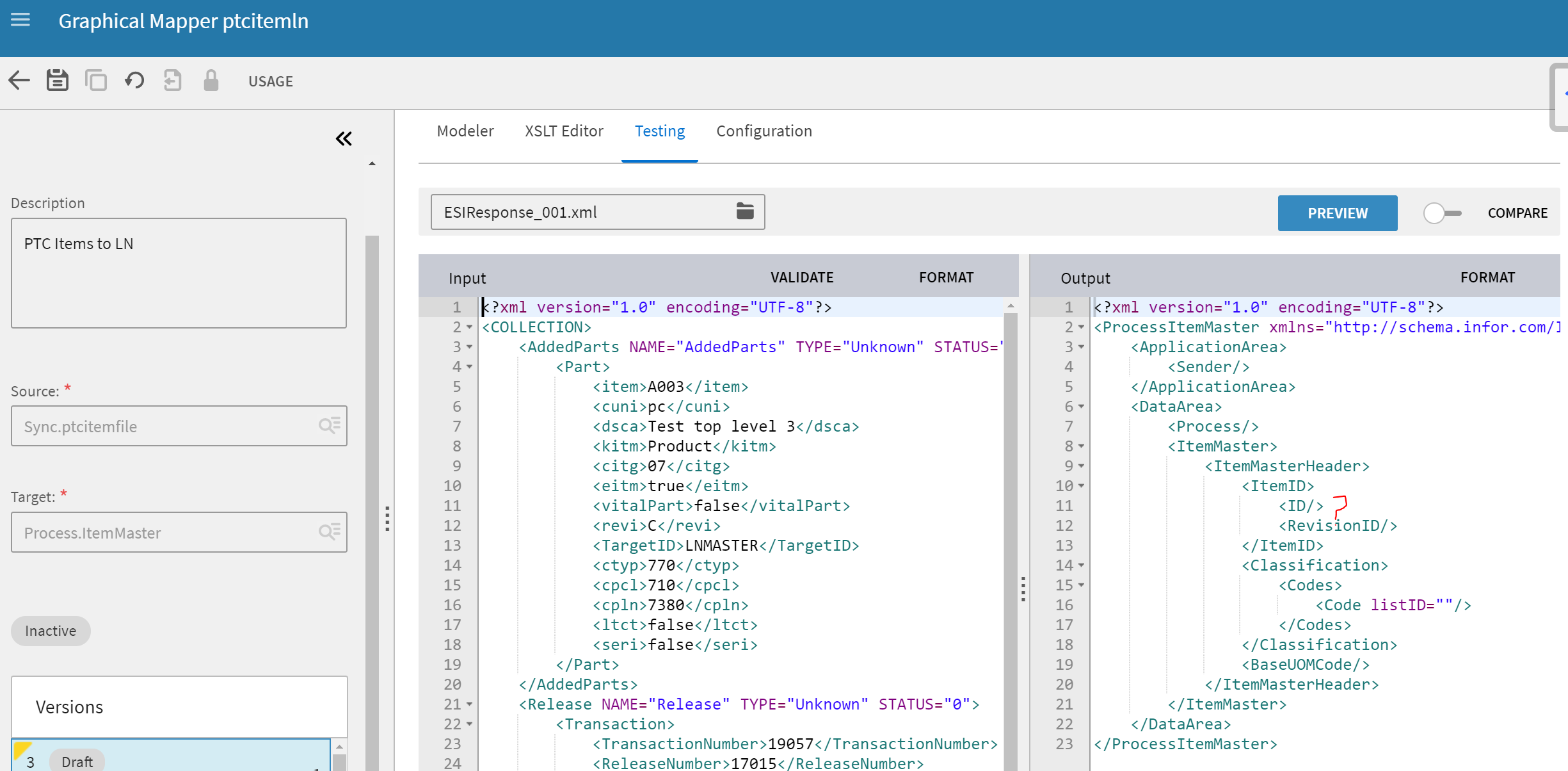Open lookup for the Target field
The image size is (1568, 771).
[330, 532]
